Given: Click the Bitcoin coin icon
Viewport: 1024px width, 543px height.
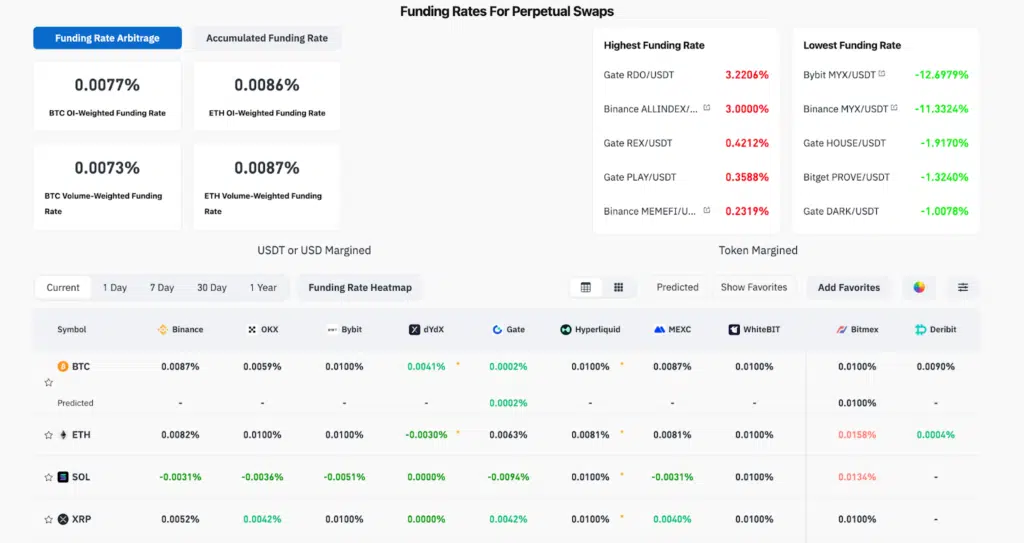Looking at the screenshot, I should [x=63, y=367].
